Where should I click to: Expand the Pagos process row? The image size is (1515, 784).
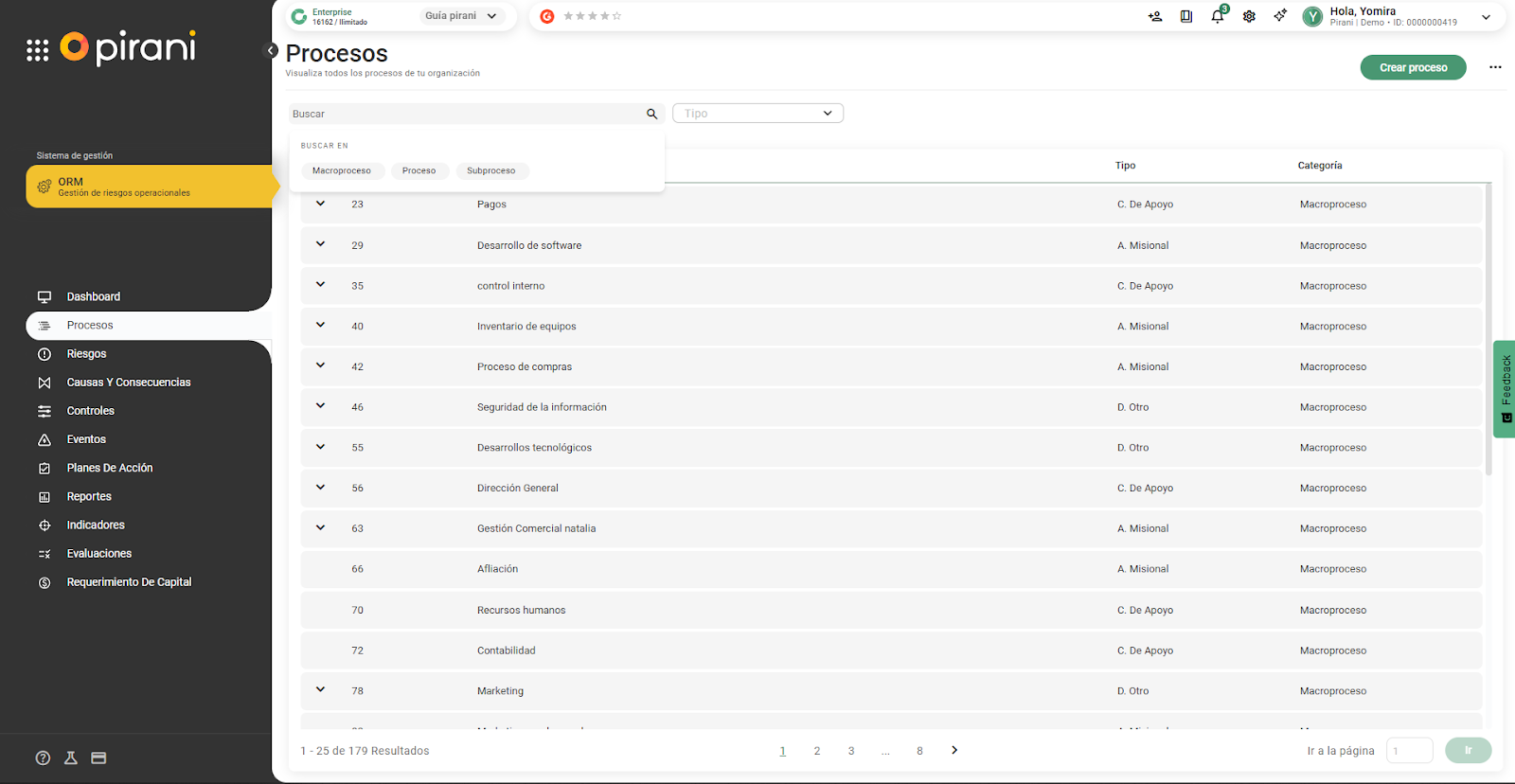click(321, 204)
